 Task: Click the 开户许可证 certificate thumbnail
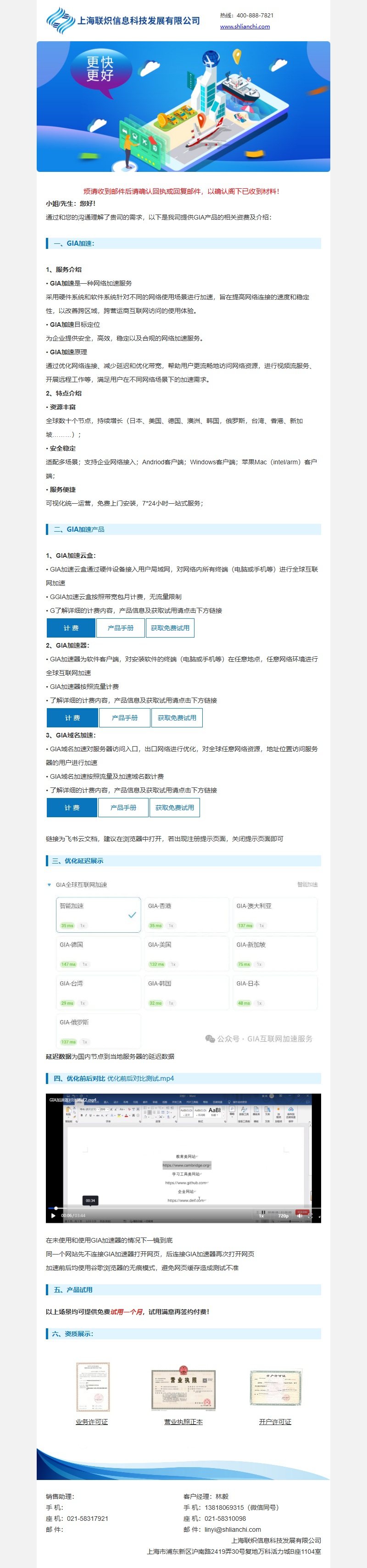pyautogui.click(x=276, y=1388)
